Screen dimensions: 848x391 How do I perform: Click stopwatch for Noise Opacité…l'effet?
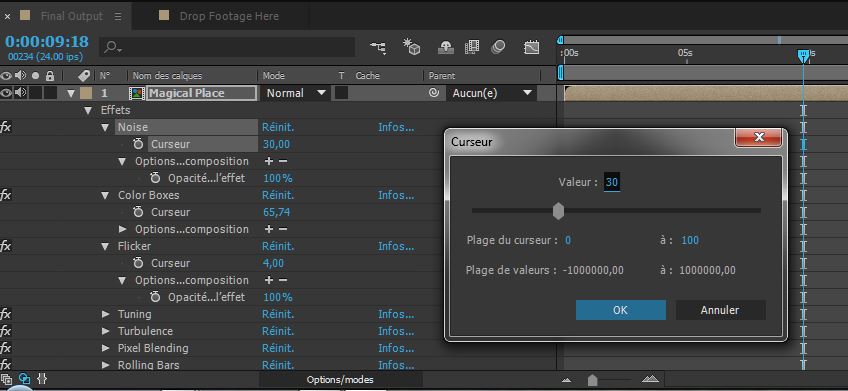tap(156, 178)
